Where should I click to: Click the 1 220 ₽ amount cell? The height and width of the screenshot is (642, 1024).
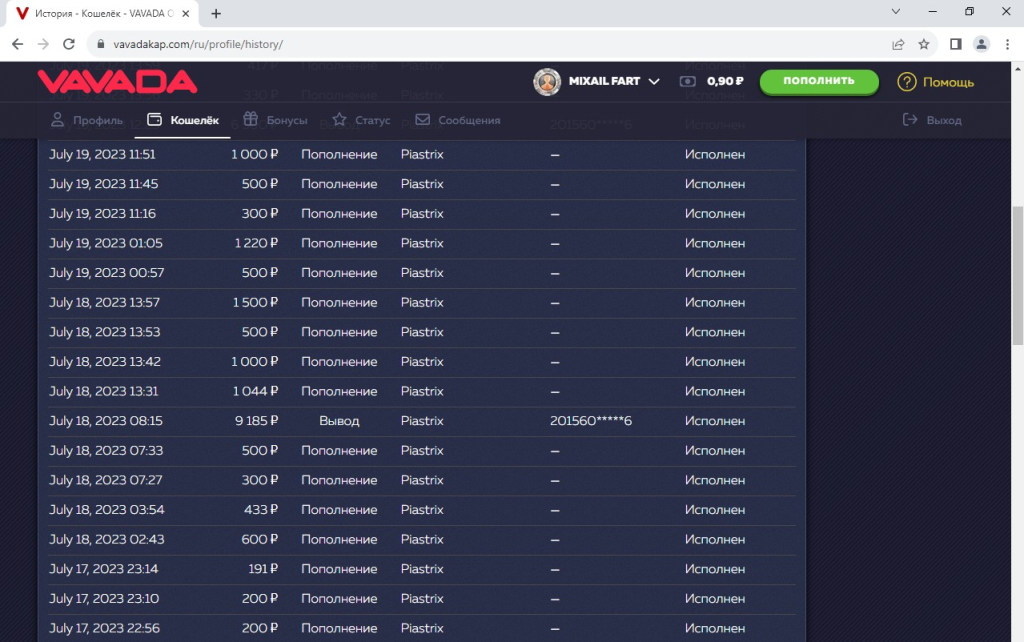point(256,244)
